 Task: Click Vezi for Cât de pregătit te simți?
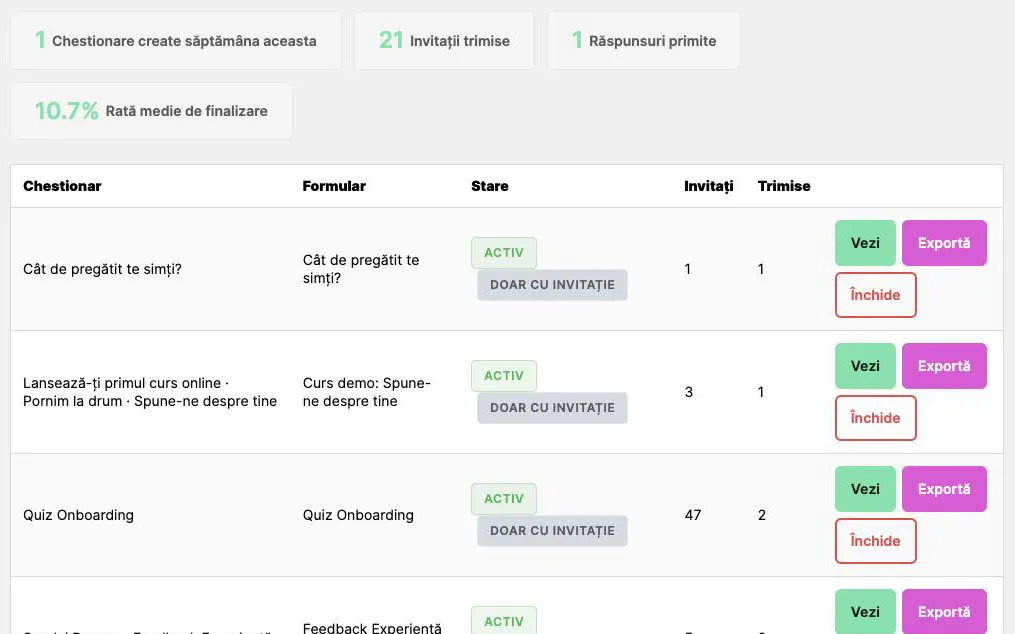(865, 243)
